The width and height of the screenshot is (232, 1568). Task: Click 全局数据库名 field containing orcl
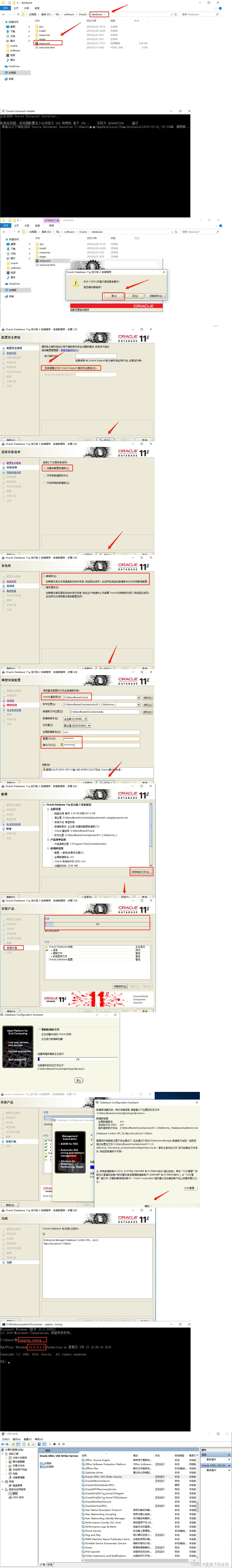click(102, 732)
